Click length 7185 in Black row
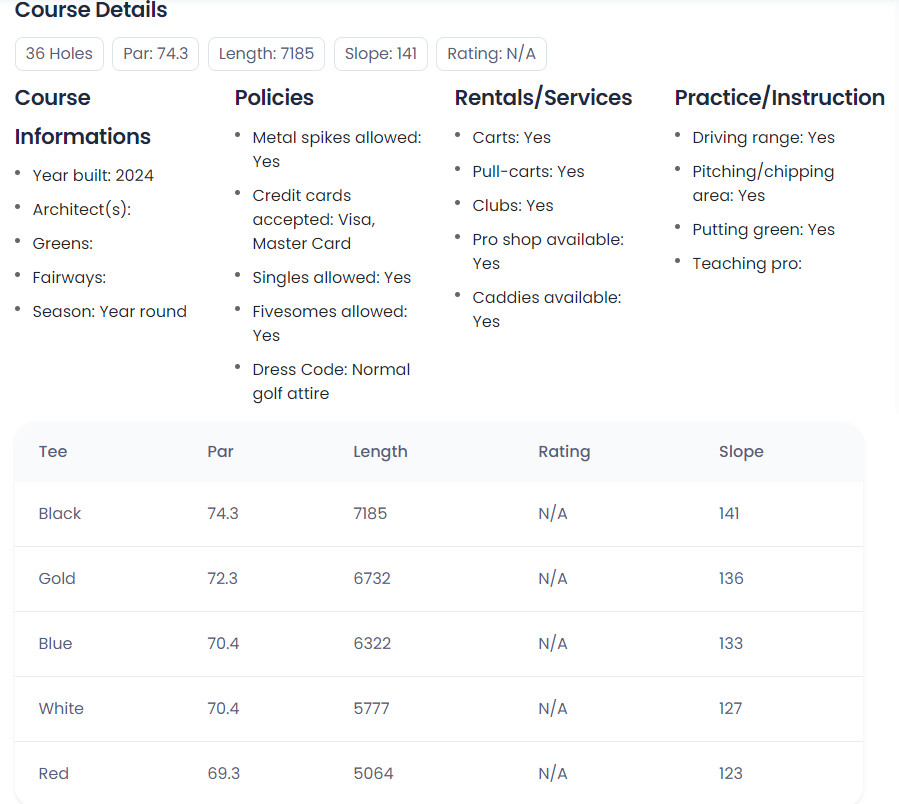The width and height of the screenshot is (899, 804). tap(370, 513)
